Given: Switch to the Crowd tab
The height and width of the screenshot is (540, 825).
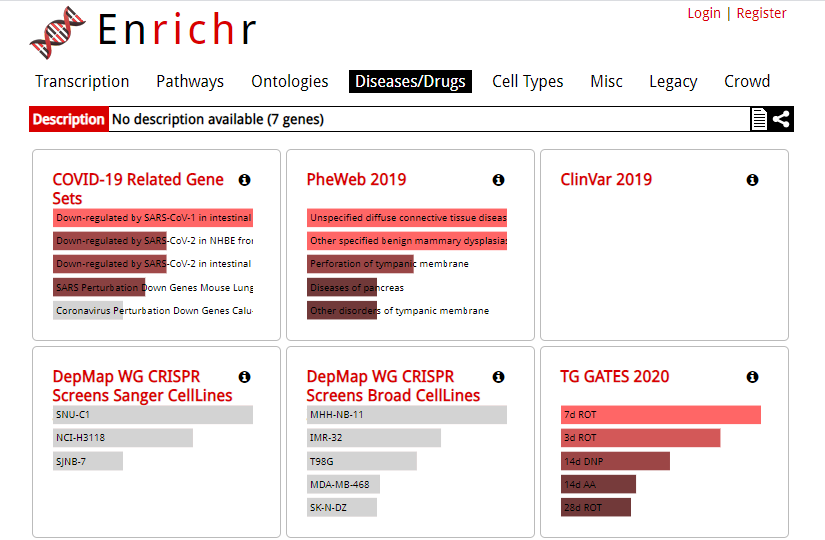Looking at the screenshot, I should [747, 82].
